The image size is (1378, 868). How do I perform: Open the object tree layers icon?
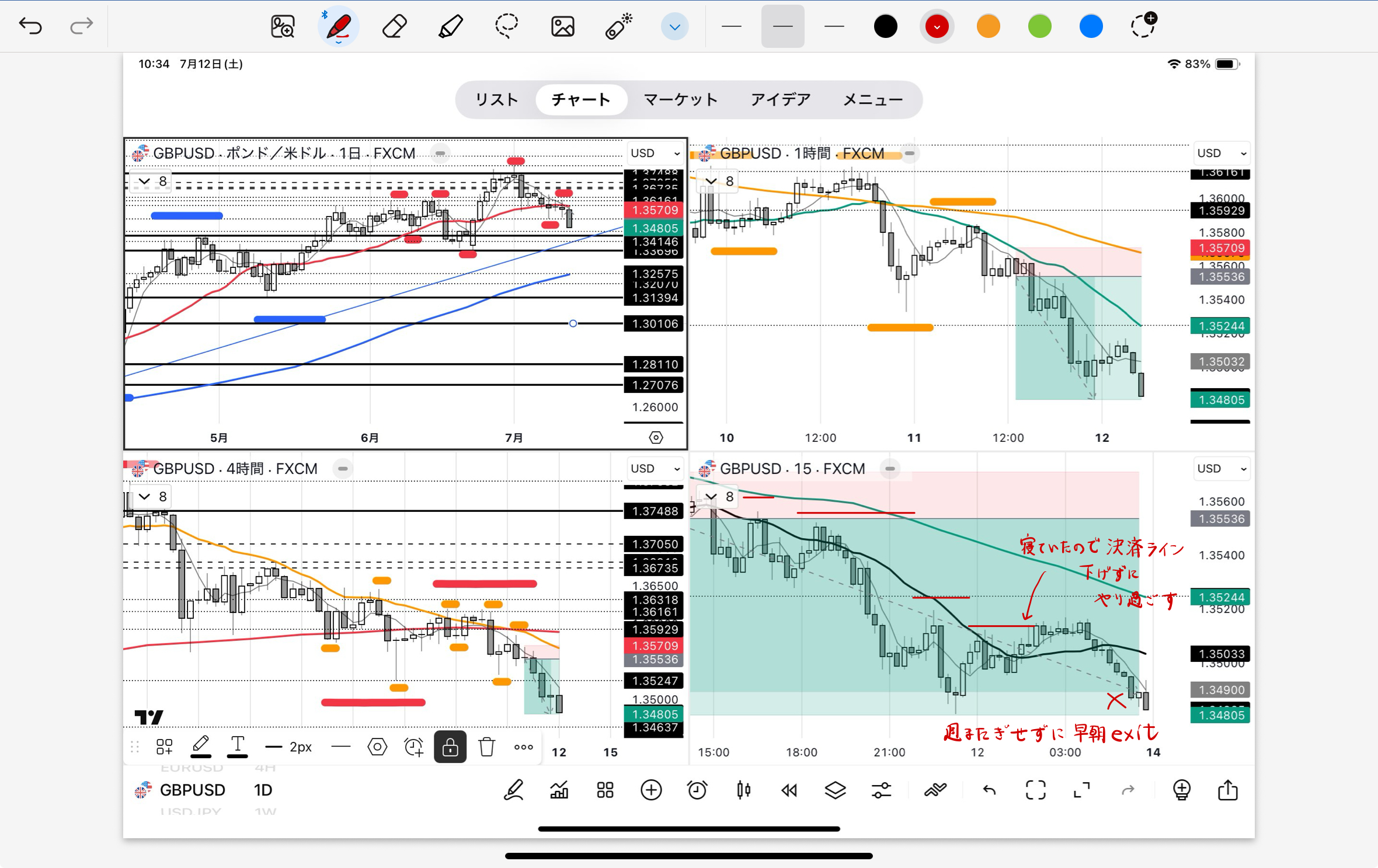tap(836, 790)
